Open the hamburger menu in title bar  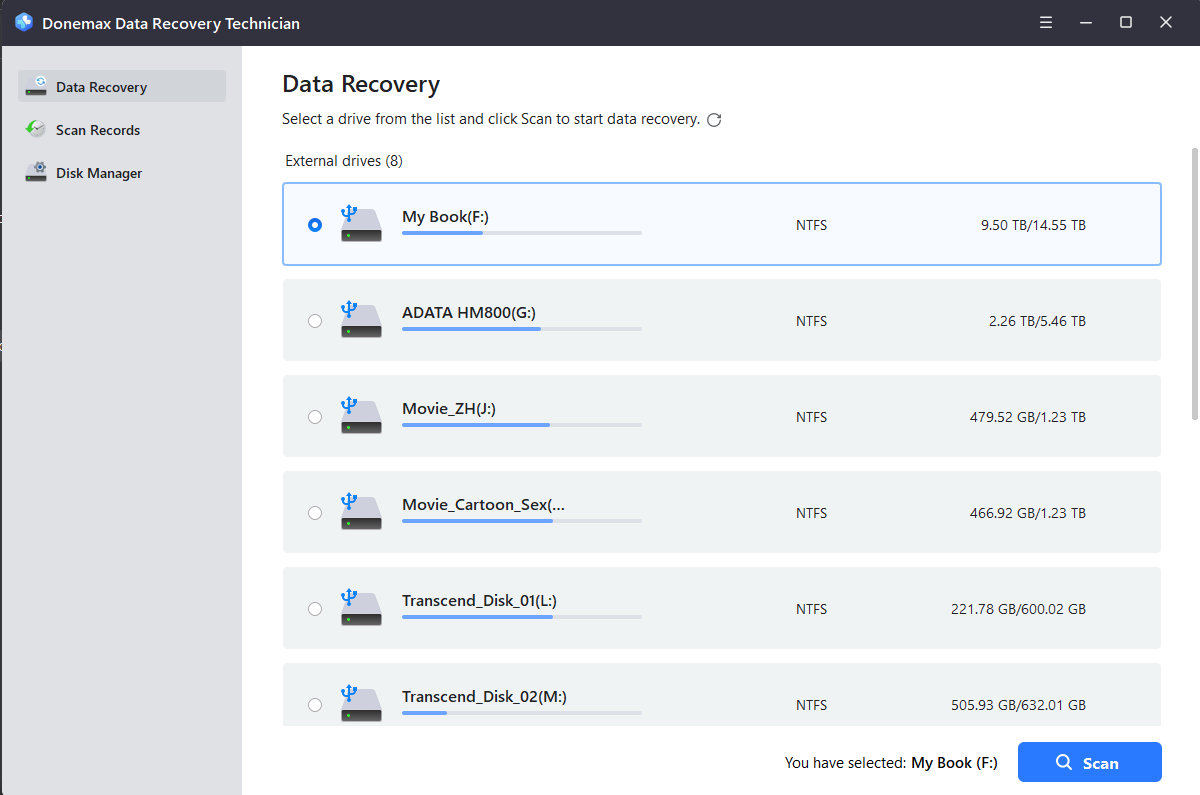coord(1046,22)
